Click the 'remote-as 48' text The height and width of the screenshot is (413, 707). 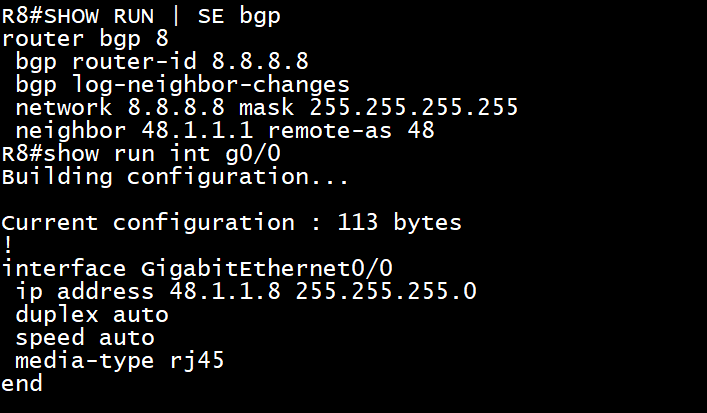click(x=351, y=131)
